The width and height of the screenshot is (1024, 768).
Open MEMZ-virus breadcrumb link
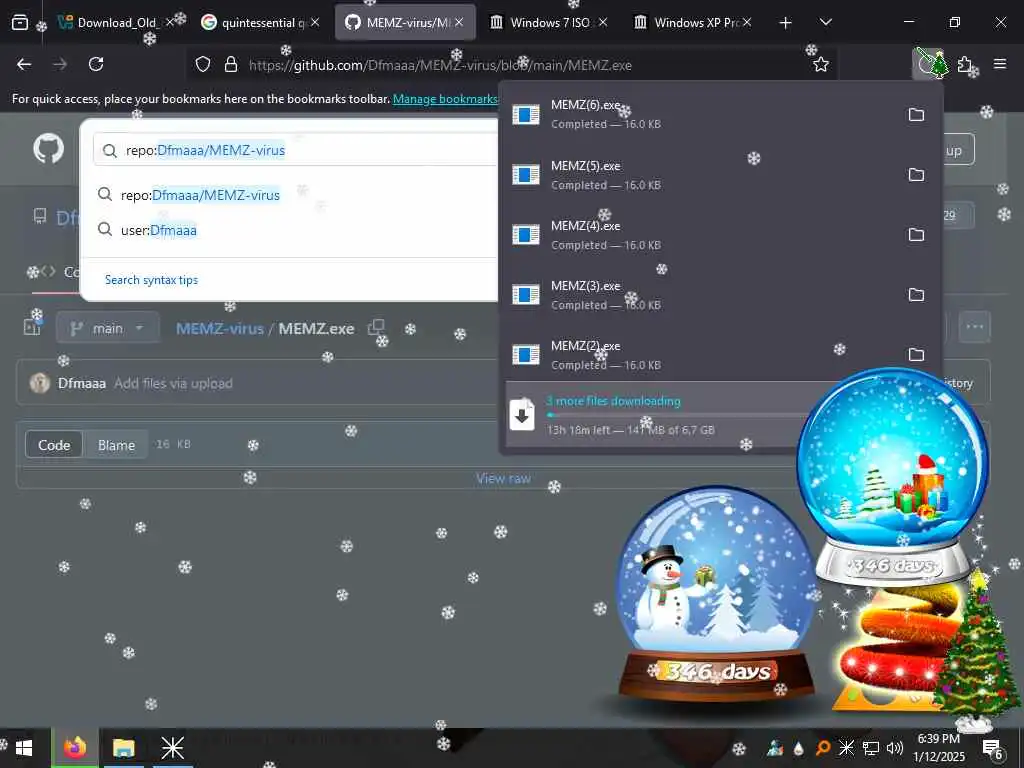tap(219, 328)
